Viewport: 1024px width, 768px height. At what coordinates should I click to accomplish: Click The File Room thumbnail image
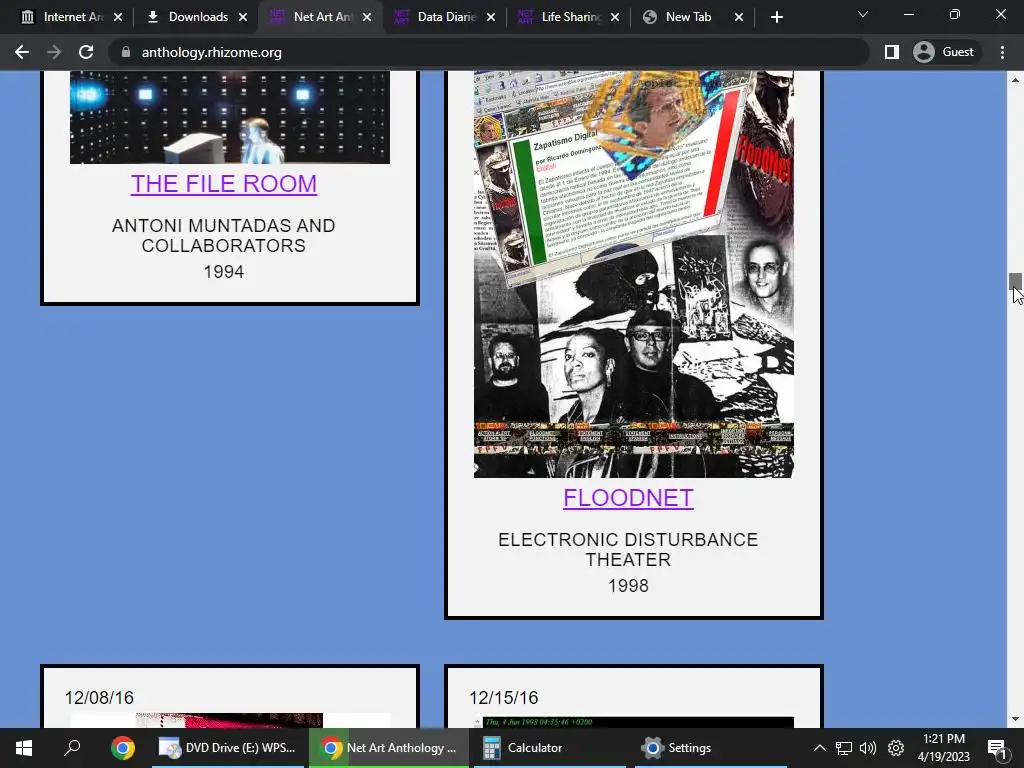pos(230,118)
